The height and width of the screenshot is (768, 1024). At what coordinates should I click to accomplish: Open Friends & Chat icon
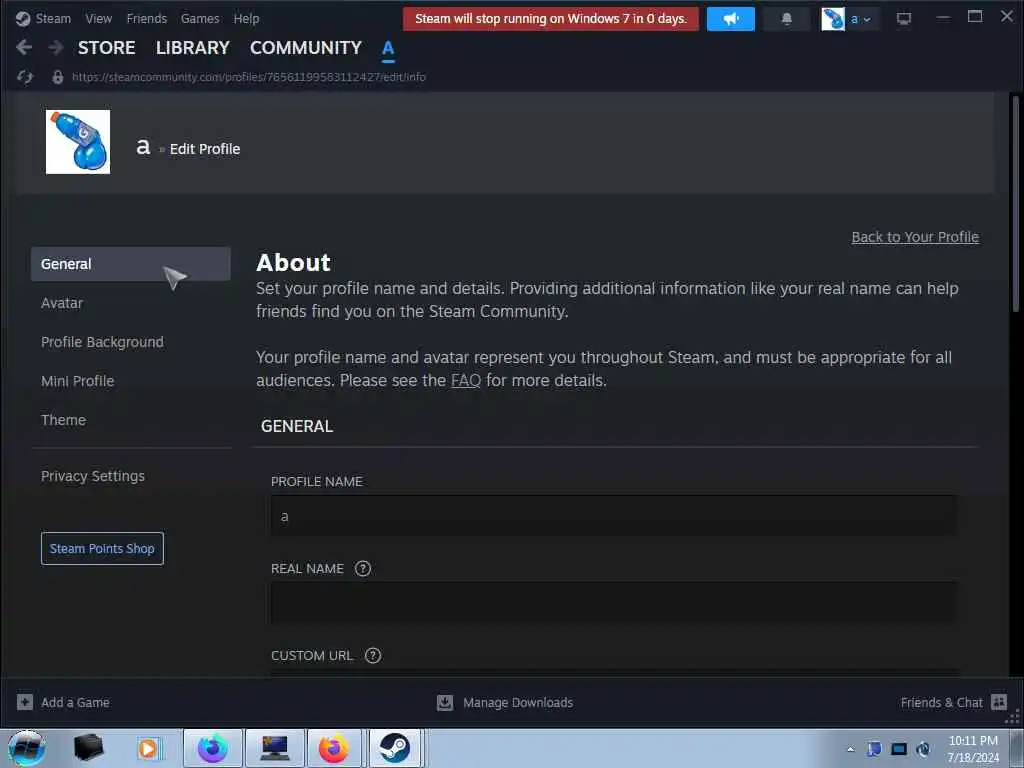tap(999, 702)
